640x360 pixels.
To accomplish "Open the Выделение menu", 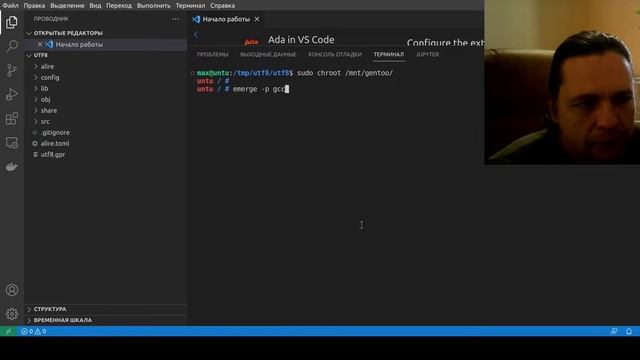I will [x=67, y=5].
